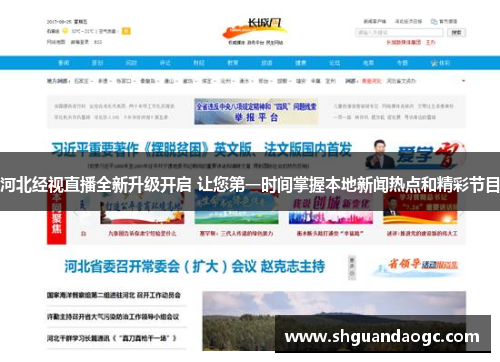Viewport: 500px width, 362px height.
Task: Open article 许勤主持召开省大气污染防治工作领导小组会议
Action: [113, 317]
